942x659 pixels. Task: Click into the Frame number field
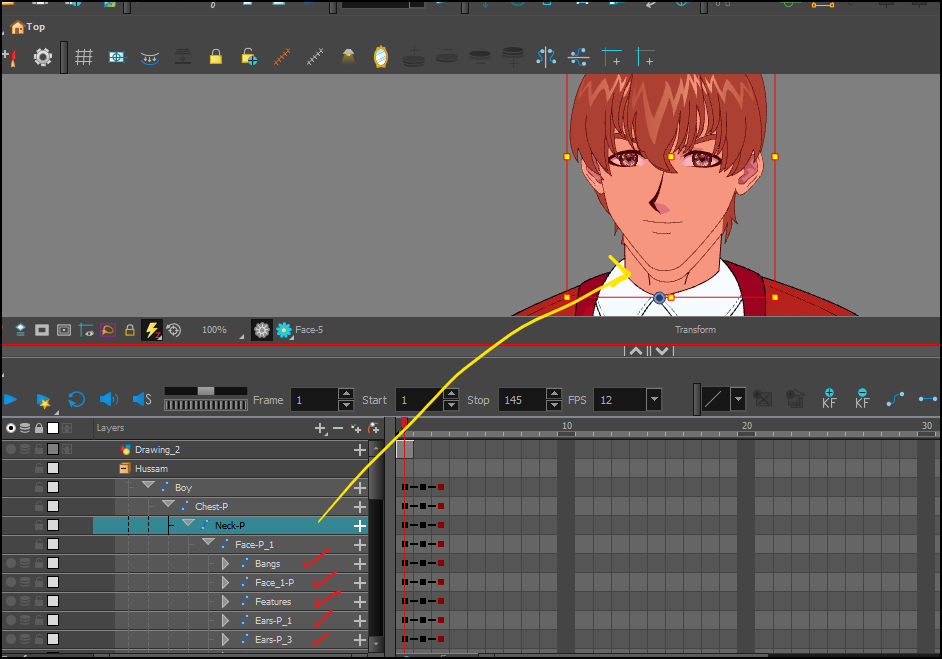click(x=314, y=400)
